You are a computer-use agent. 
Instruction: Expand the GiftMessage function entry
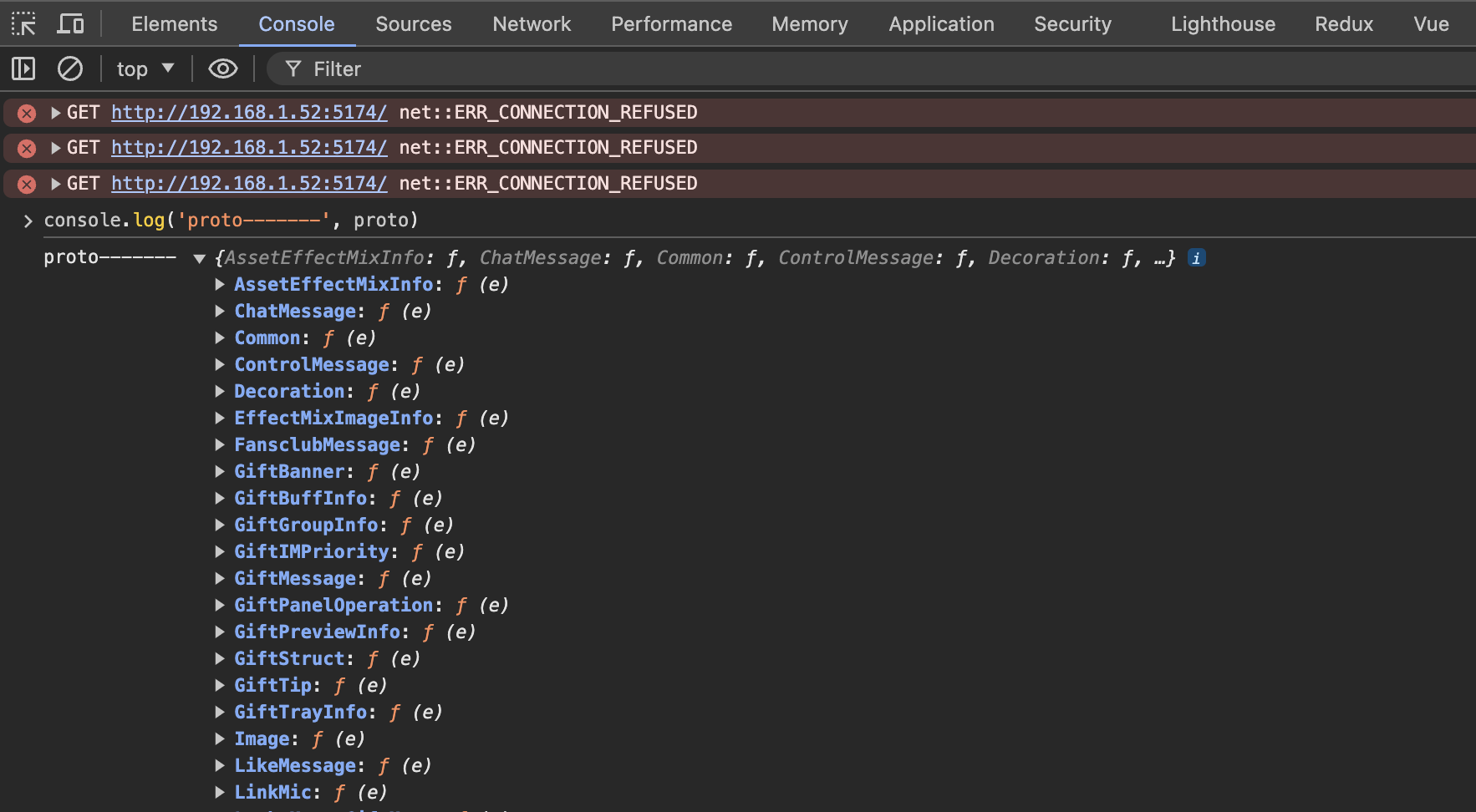[220, 578]
